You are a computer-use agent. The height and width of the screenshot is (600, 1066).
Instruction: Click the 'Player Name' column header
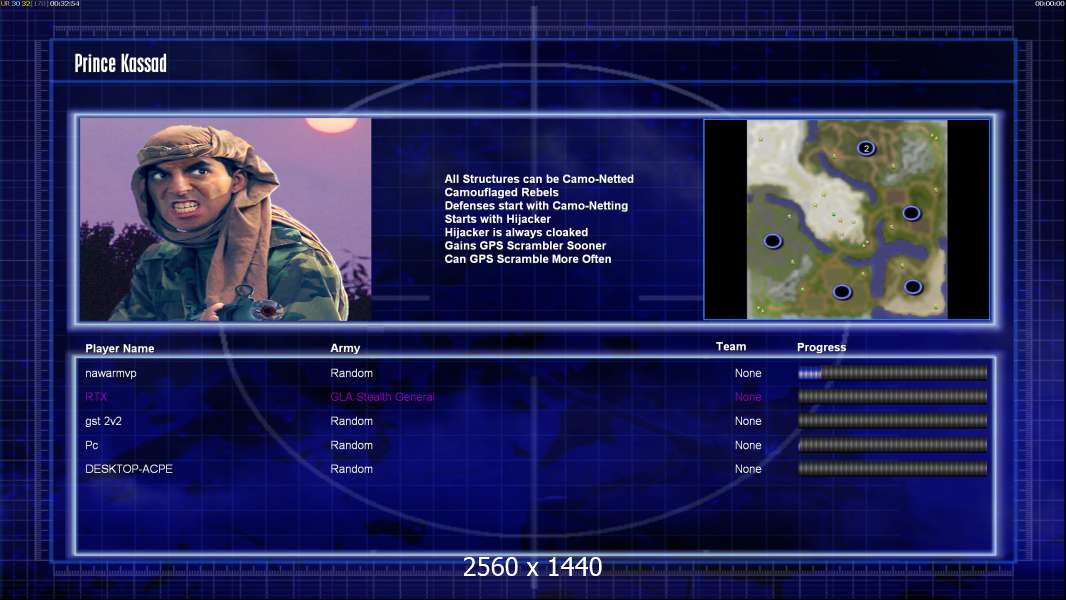coord(120,349)
